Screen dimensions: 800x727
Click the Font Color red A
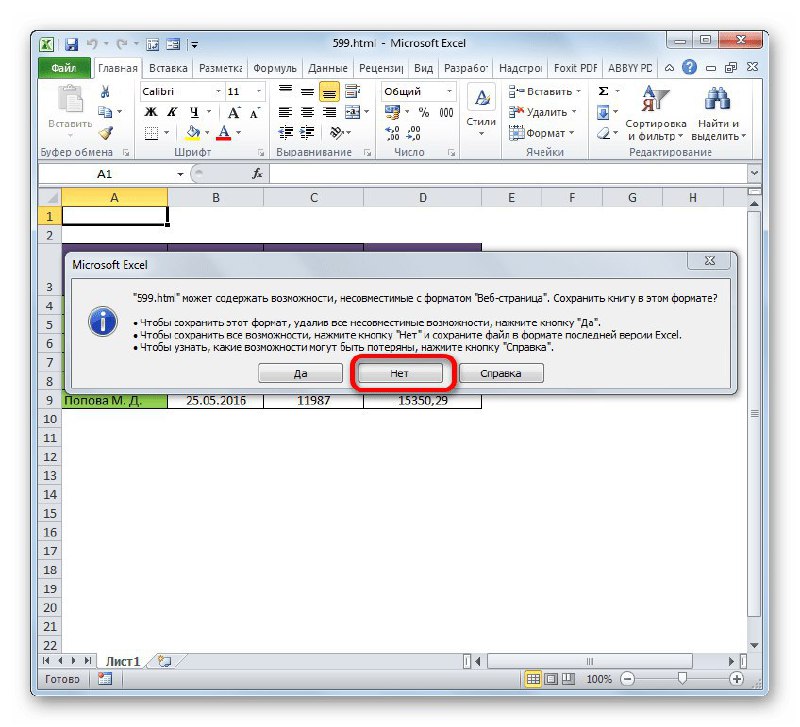pos(223,133)
